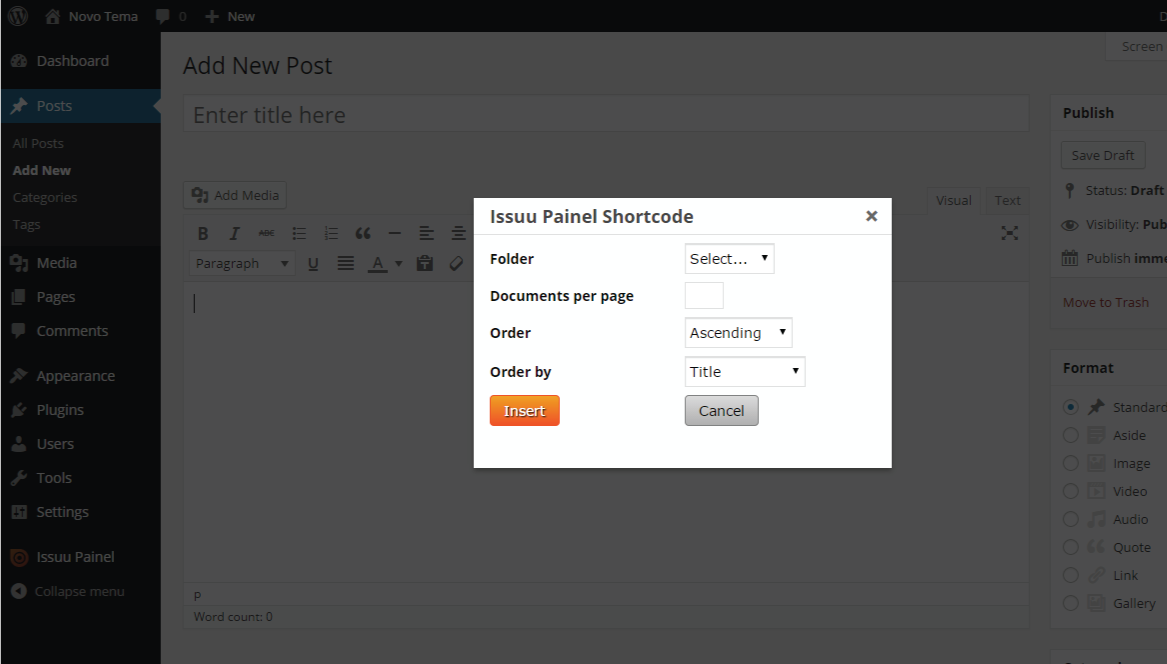The height and width of the screenshot is (664, 1167).
Task: Switch to the Text editor tab
Action: pyautogui.click(x=1007, y=200)
